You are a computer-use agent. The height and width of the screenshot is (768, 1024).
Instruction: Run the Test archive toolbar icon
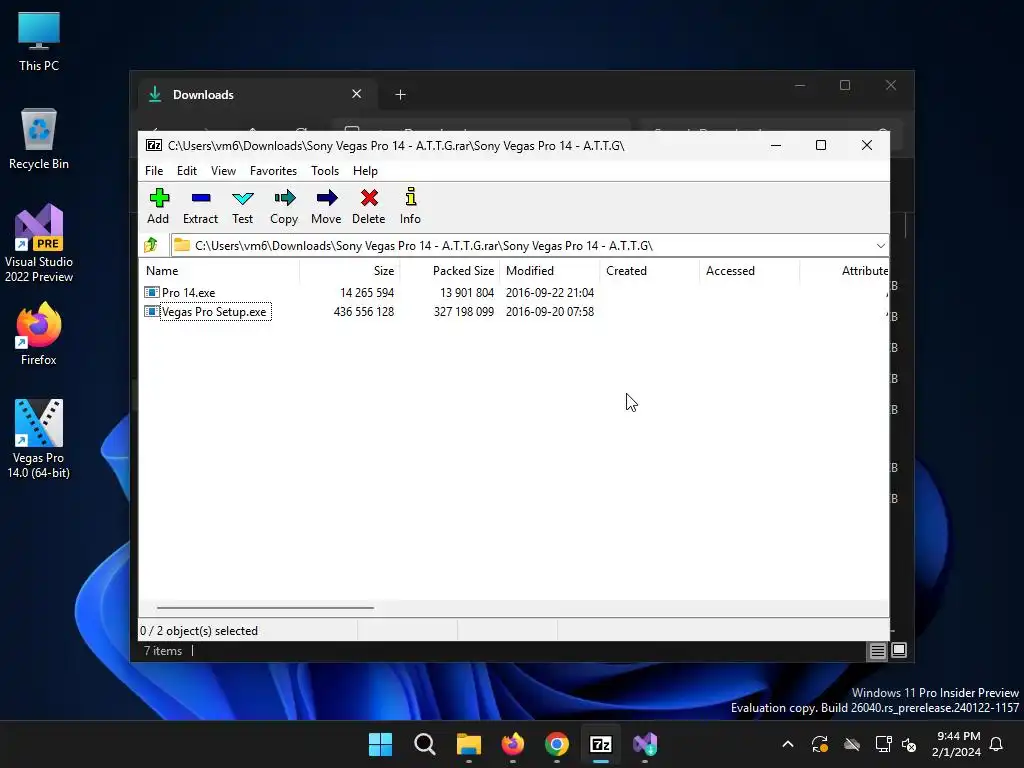tap(242, 206)
